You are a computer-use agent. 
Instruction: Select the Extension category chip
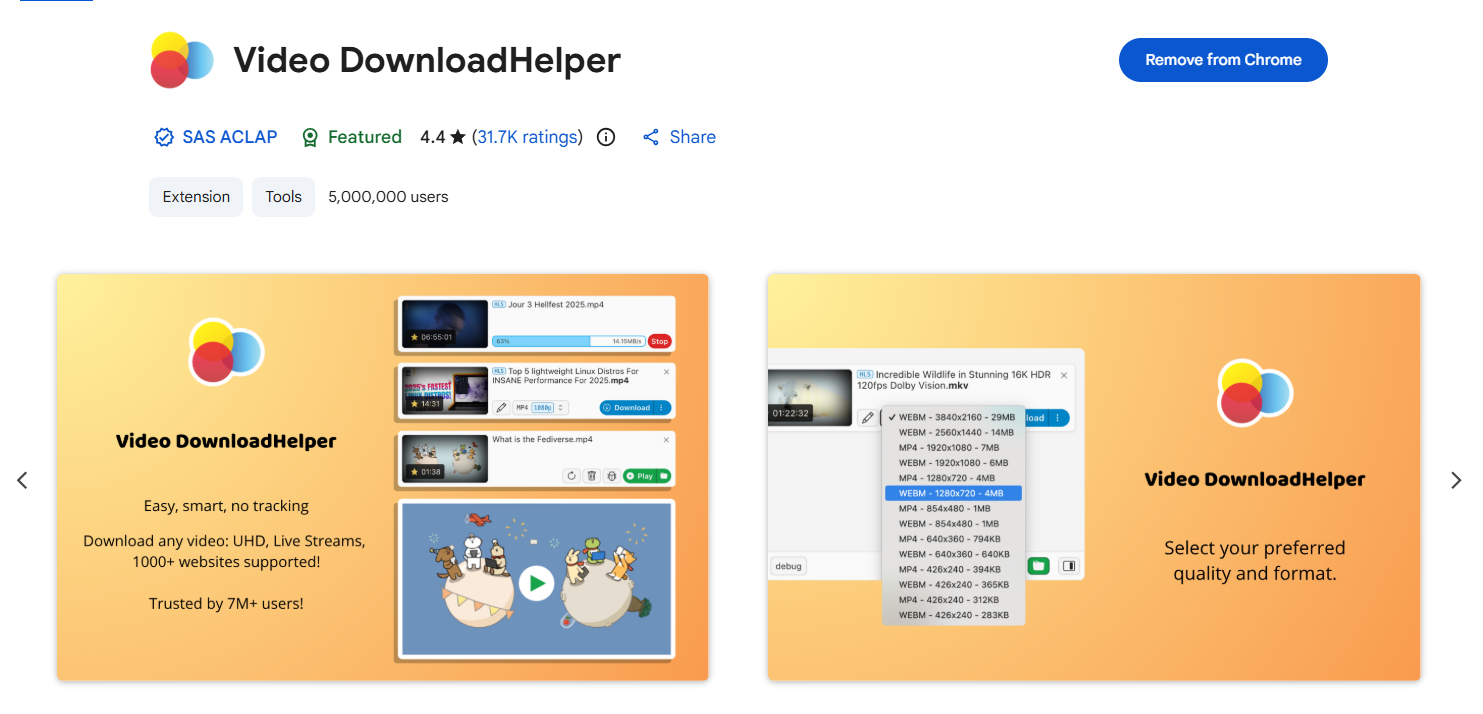pyautogui.click(x=196, y=197)
